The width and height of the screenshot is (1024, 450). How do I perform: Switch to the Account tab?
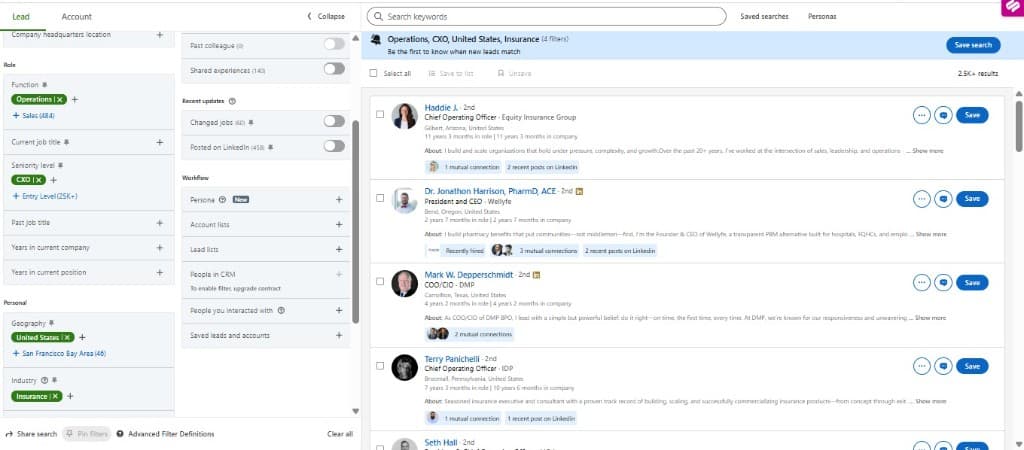tap(76, 17)
